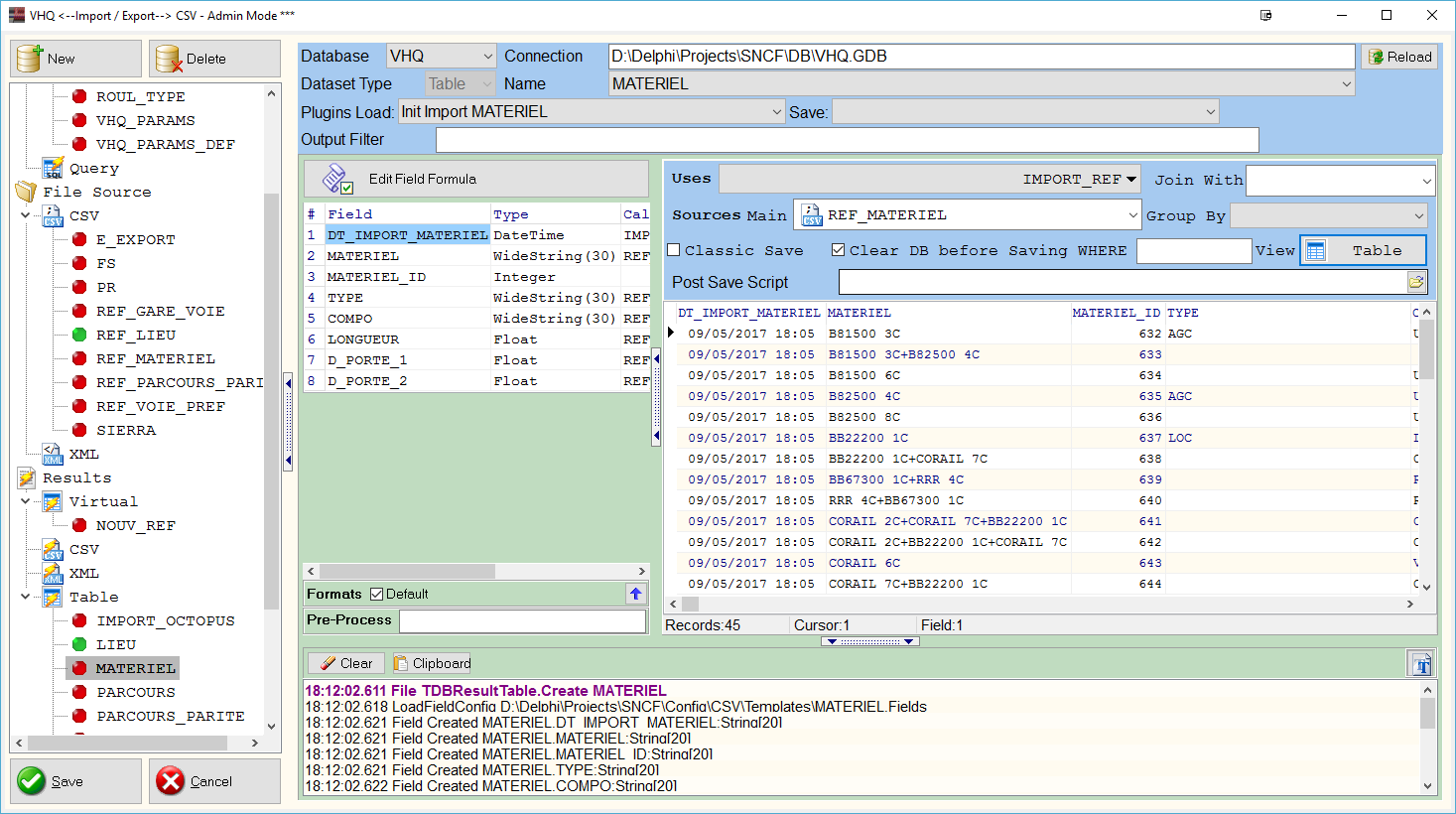
Task: Click the Post Save Script folder icon
Action: tap(1416, 283)
